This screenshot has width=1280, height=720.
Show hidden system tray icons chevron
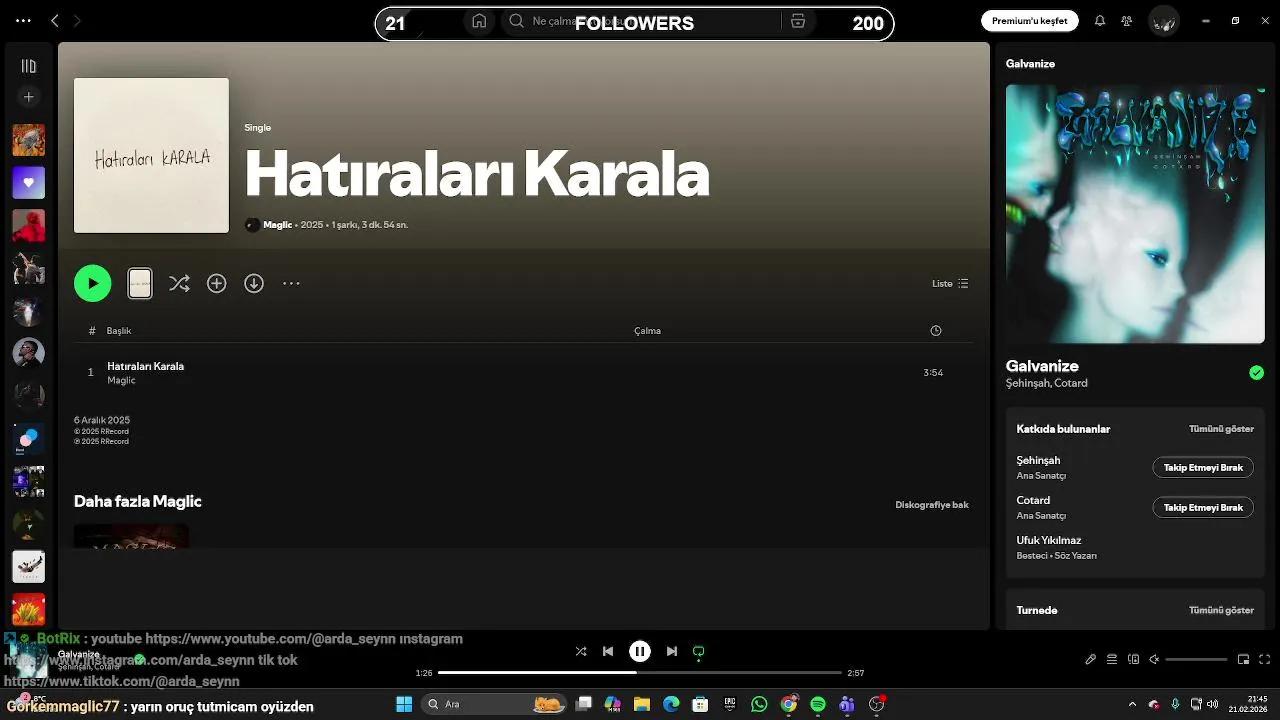1132,704
